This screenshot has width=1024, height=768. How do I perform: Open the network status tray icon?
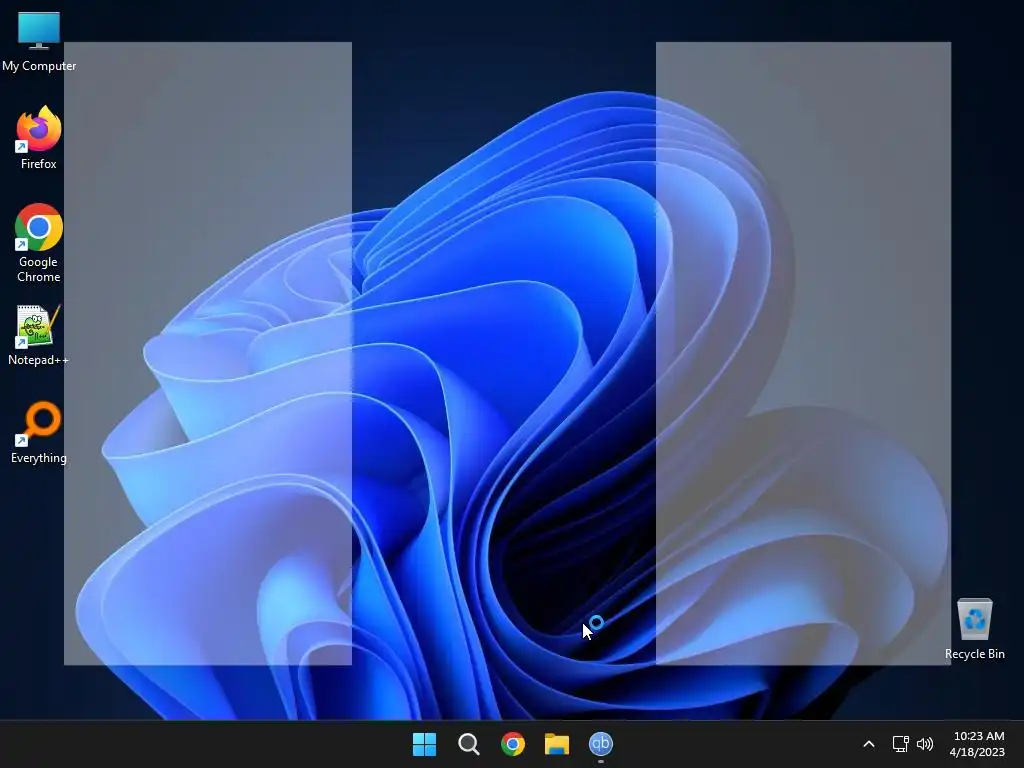tap(901, 744)
